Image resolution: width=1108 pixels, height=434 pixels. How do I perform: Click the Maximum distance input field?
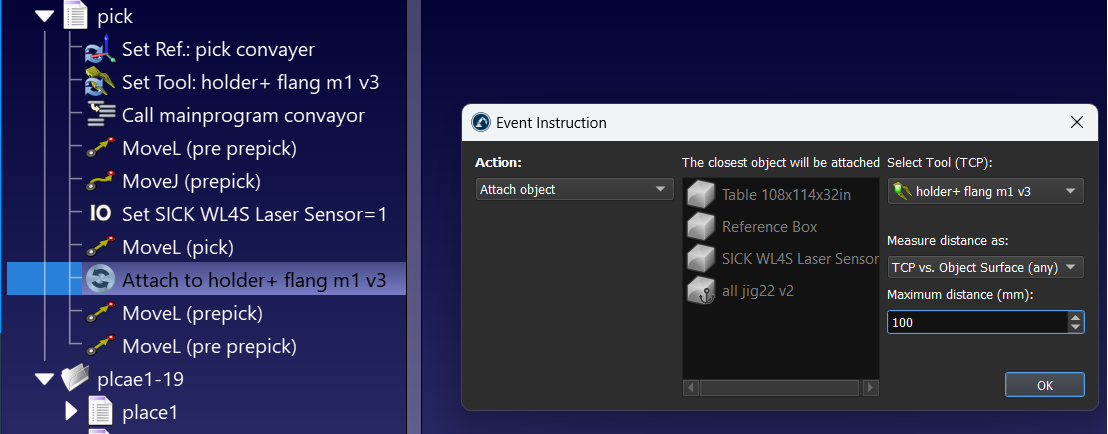[x=978, y=322]
